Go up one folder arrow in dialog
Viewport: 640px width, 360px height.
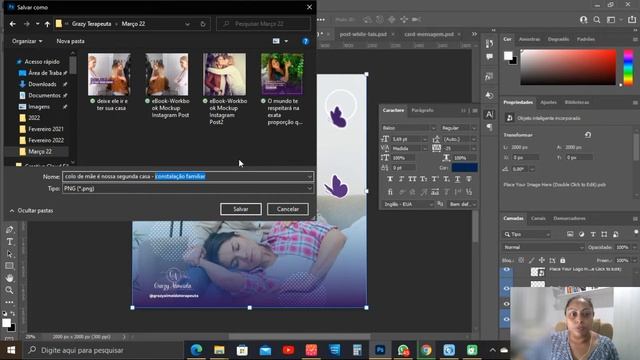click(47, 24)
